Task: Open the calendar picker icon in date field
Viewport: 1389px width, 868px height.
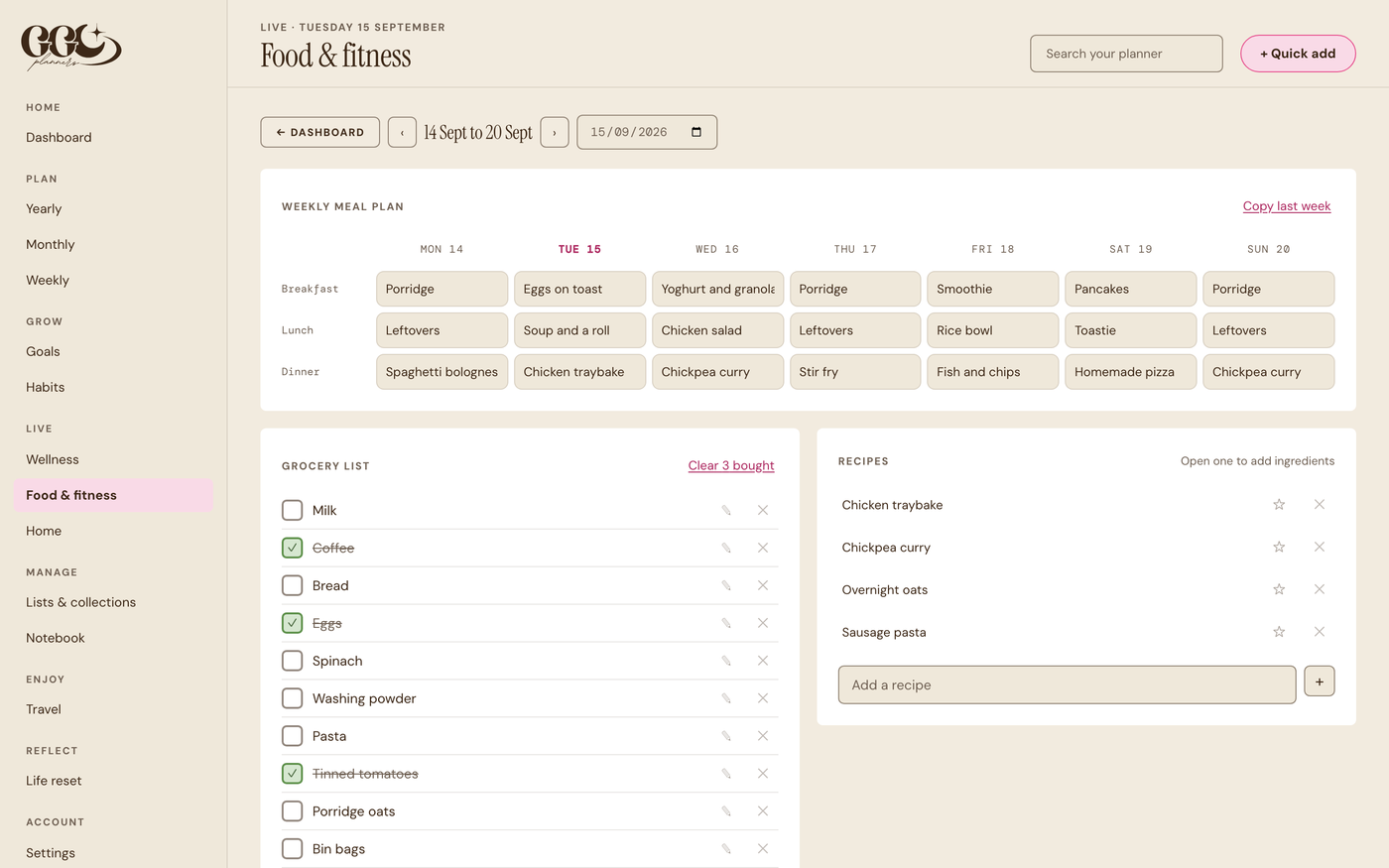Action: (696, 132)
